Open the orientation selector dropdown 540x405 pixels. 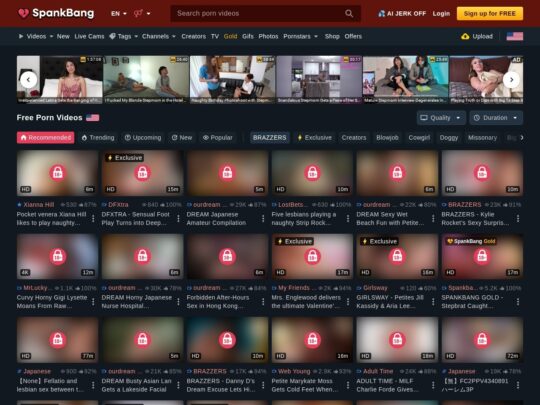142,13
